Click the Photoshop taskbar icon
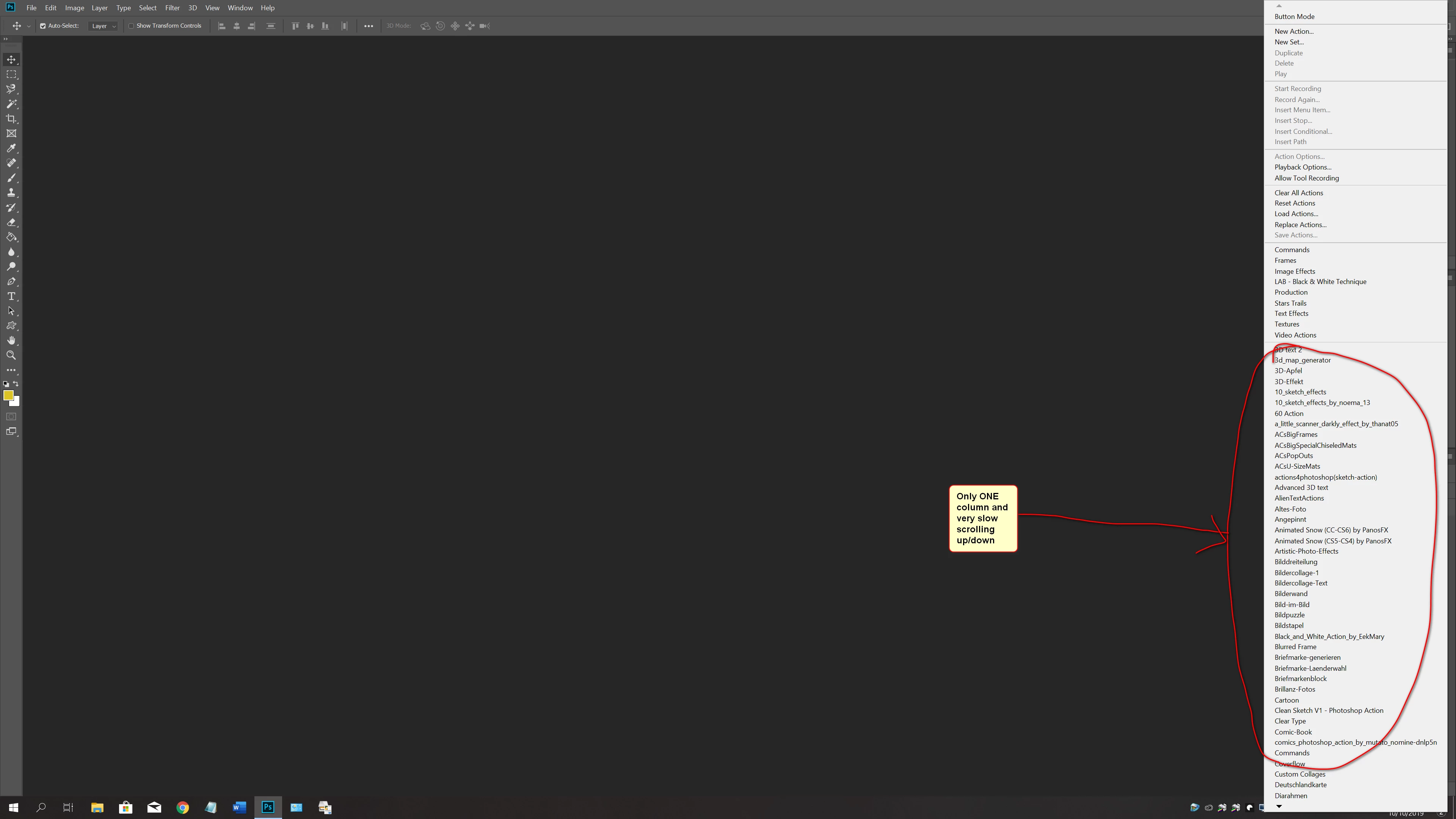The width and height of the screenshot is (1456, 819). (x=267, y=807)
